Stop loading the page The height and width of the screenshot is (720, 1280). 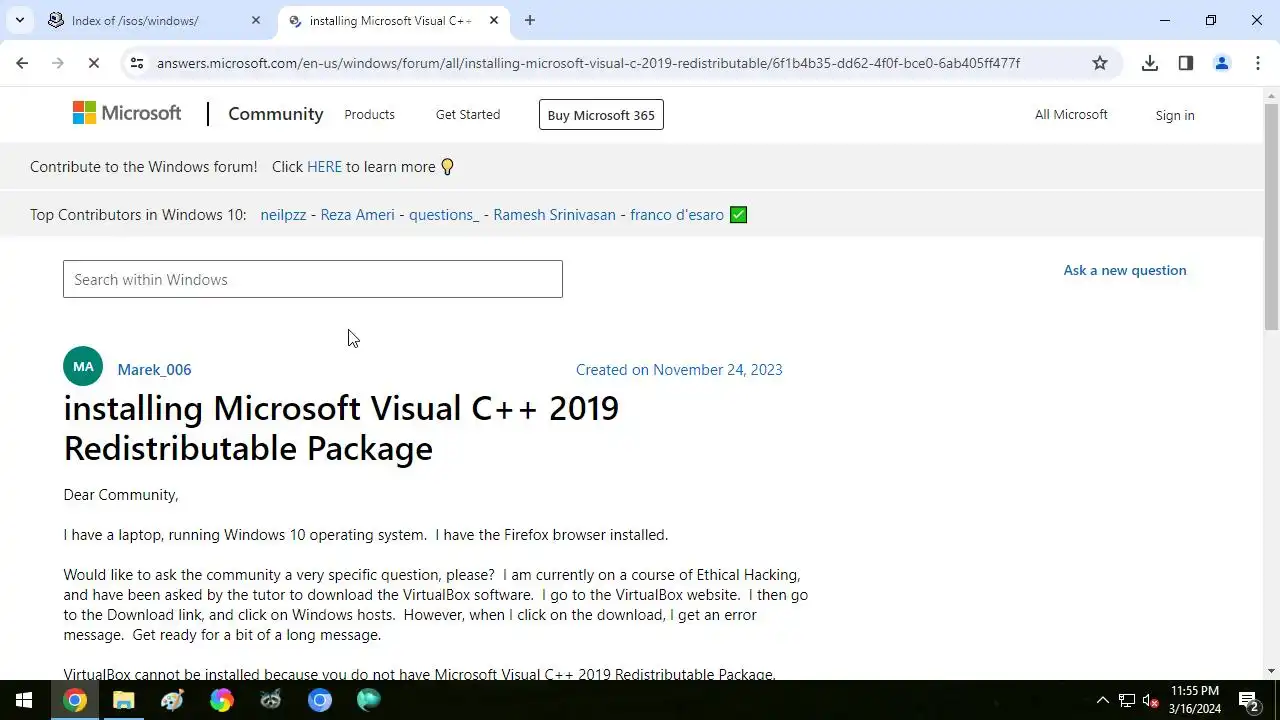click(x=93, y=63)
